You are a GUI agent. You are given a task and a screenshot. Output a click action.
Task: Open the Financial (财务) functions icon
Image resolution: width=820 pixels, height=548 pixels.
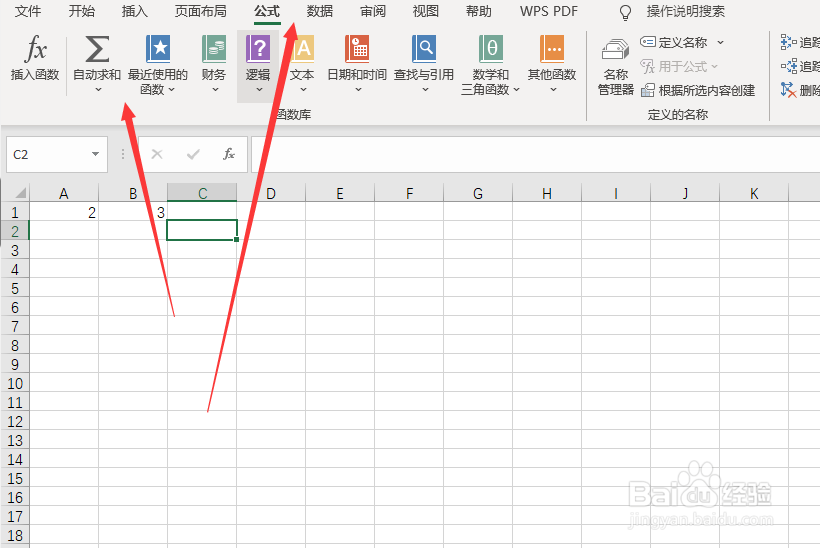tap(214, 49)
